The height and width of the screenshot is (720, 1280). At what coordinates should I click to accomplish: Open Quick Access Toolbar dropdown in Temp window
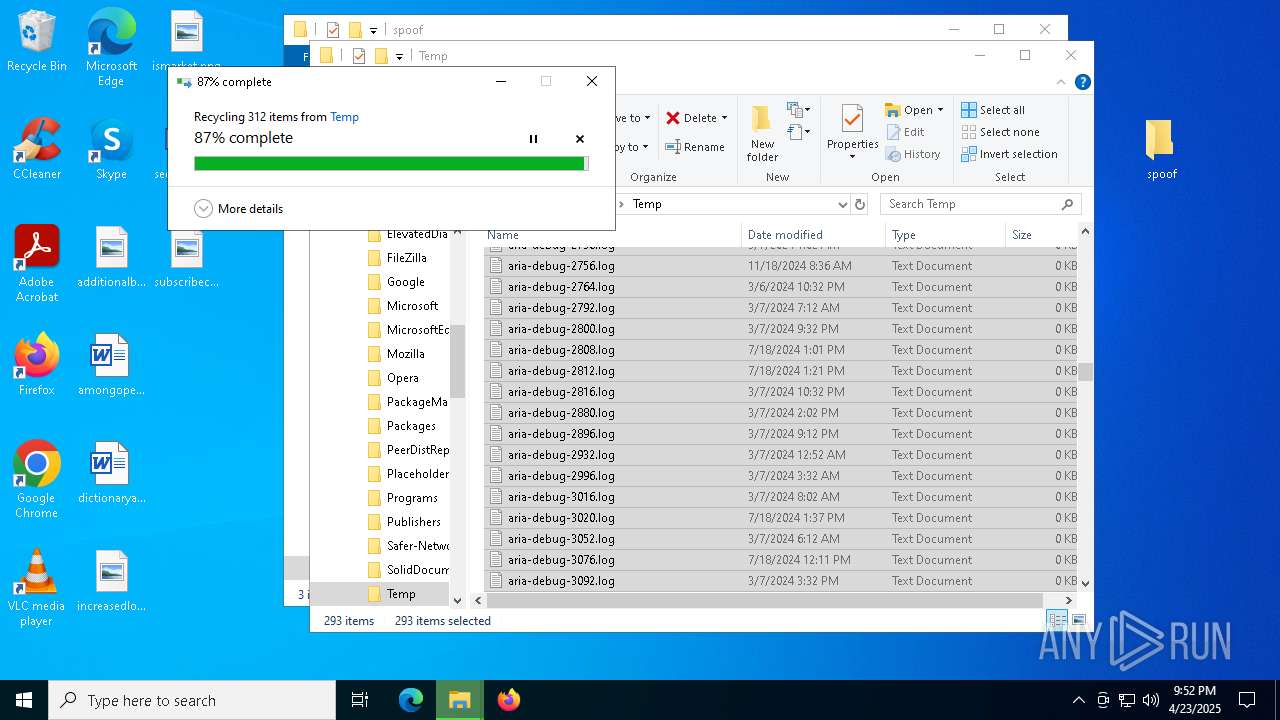click(399, 56)
